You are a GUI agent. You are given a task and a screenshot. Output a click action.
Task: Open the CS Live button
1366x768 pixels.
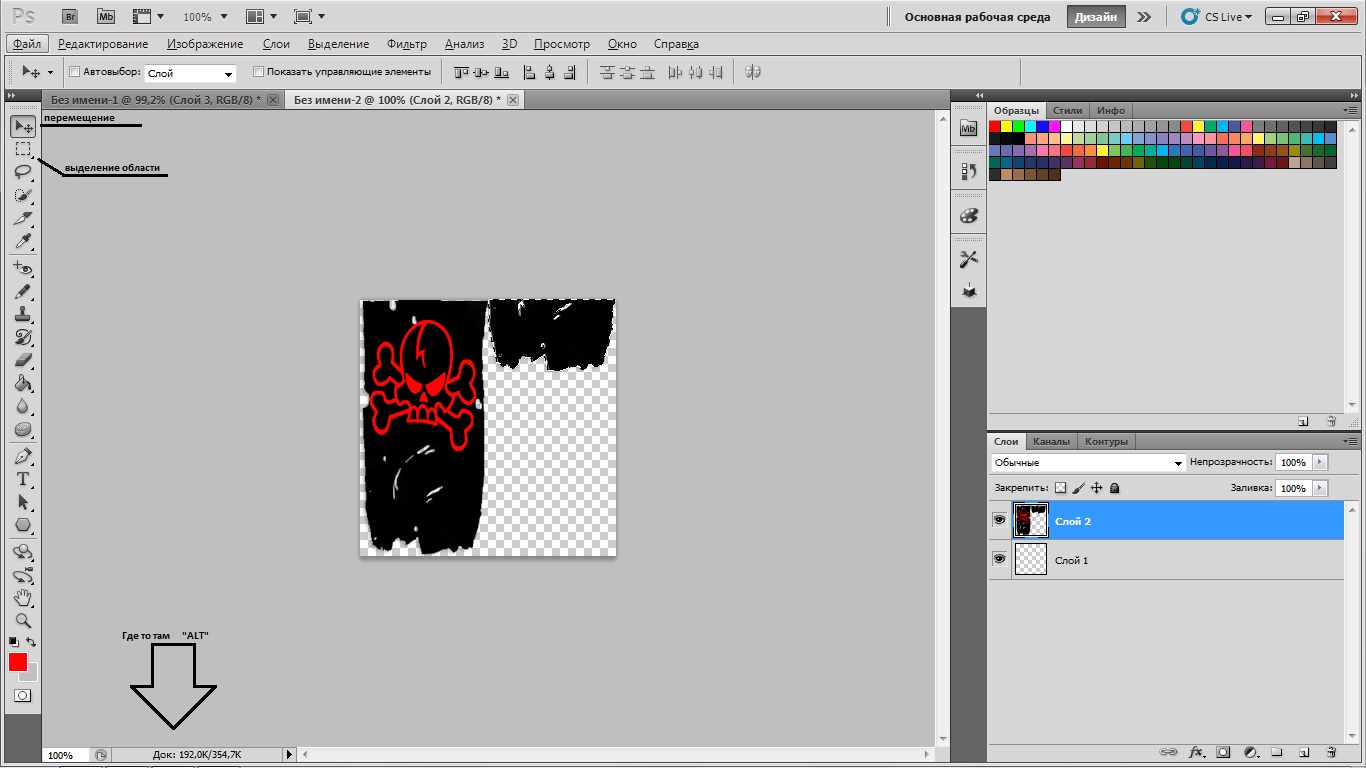[1216, 17]
